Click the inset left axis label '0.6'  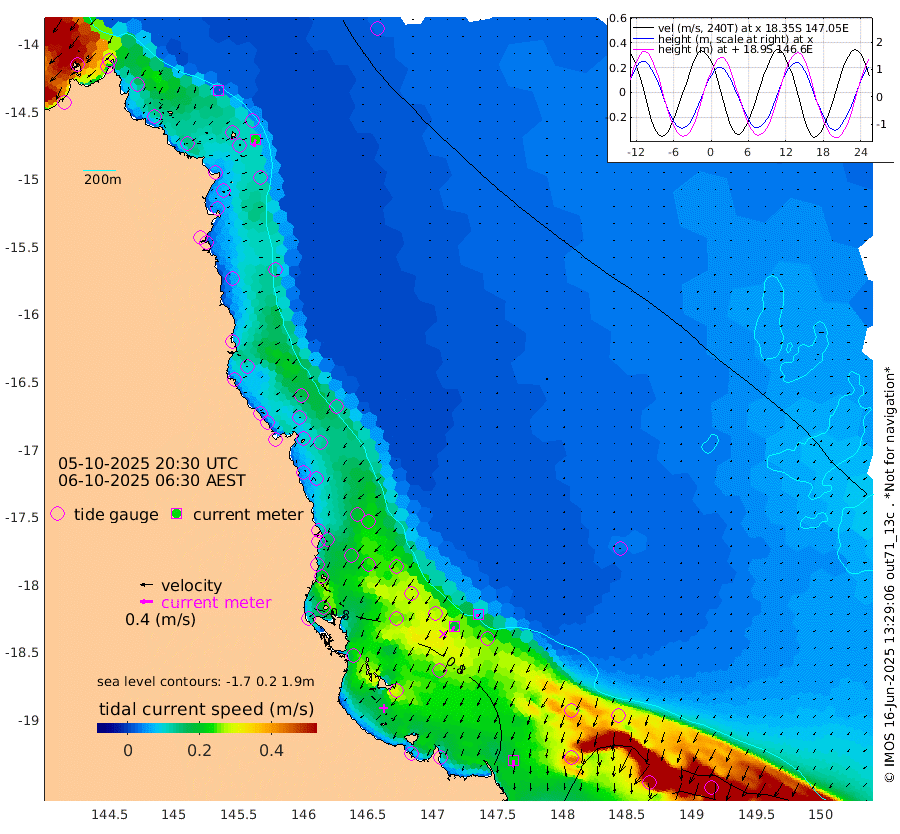(618, 18)
